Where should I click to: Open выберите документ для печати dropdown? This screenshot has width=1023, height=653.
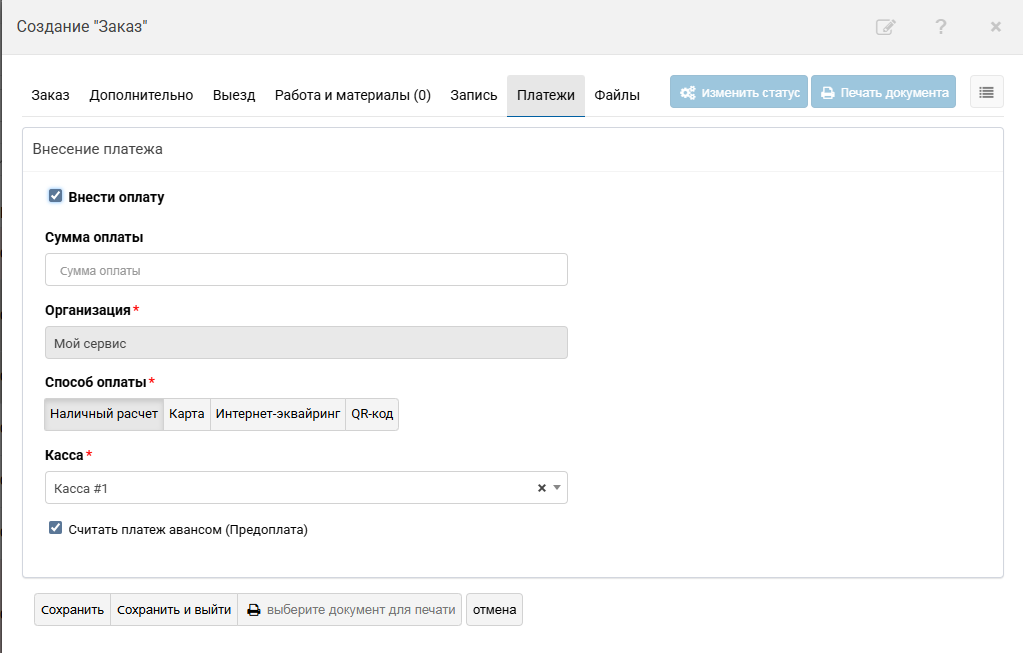click(350, 610)
